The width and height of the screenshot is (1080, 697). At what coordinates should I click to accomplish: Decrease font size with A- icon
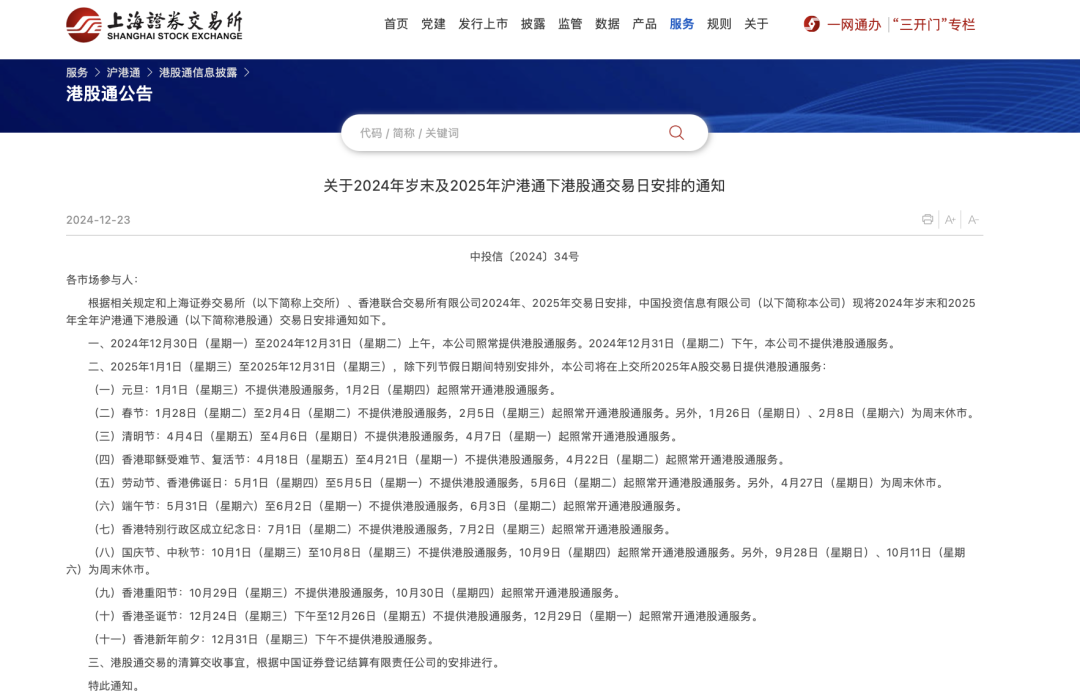(x=973, y=220)
